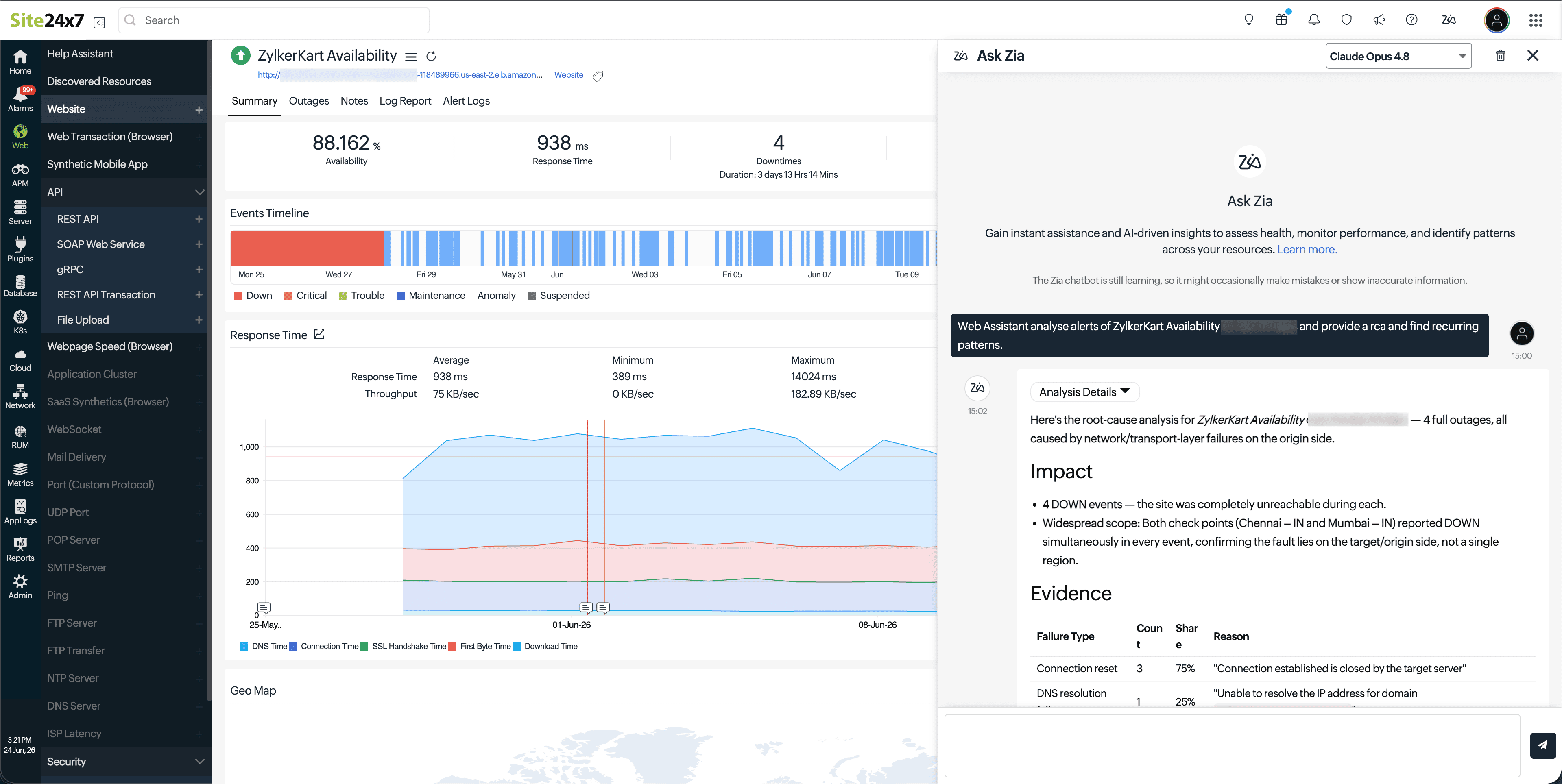Screen dimensions: 1562x784
Task: Add a SOAP Web Service monitor
Action: pyautogui.click(x=199, y=244)
